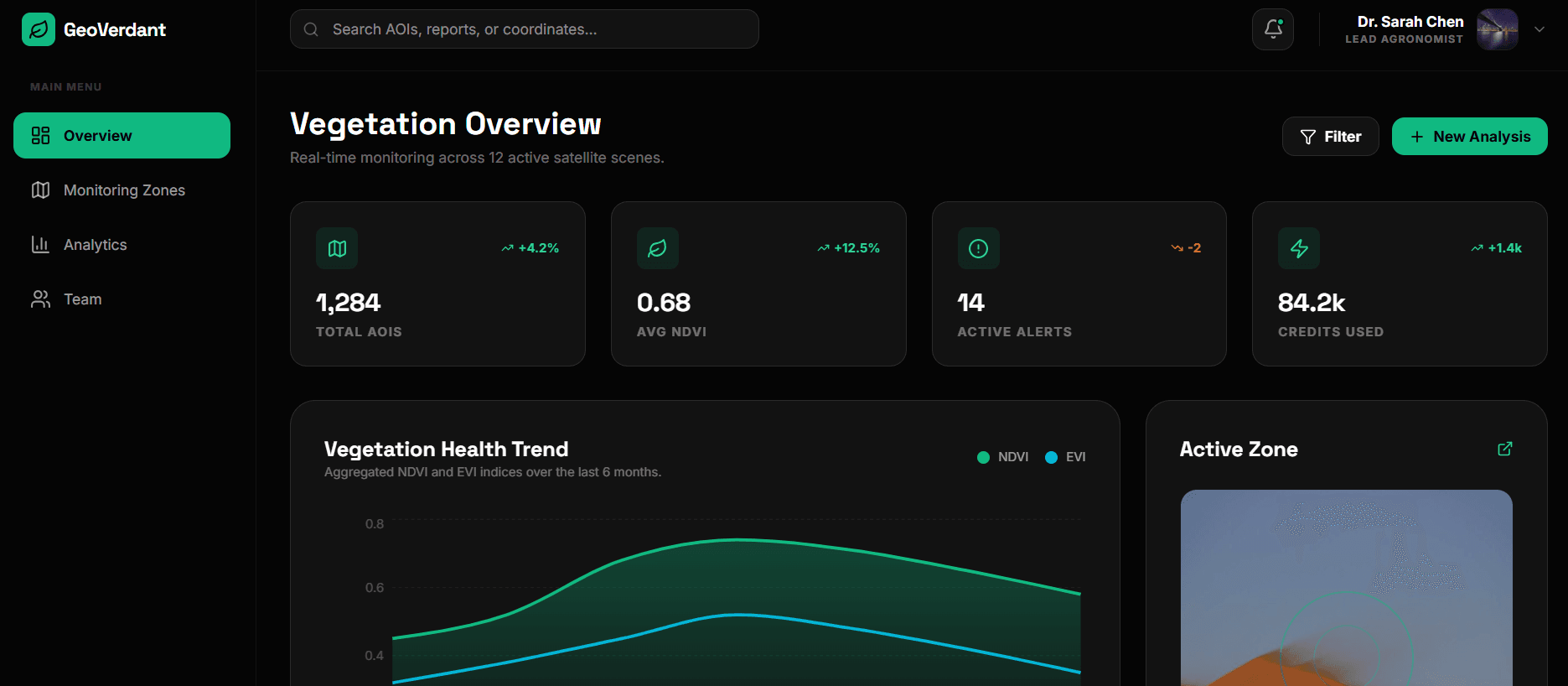Image resolution: width=1568 pixels, height=686 pixels.
Task: Click the 1,284 Total AOIs value
Action: coord(348,302)
